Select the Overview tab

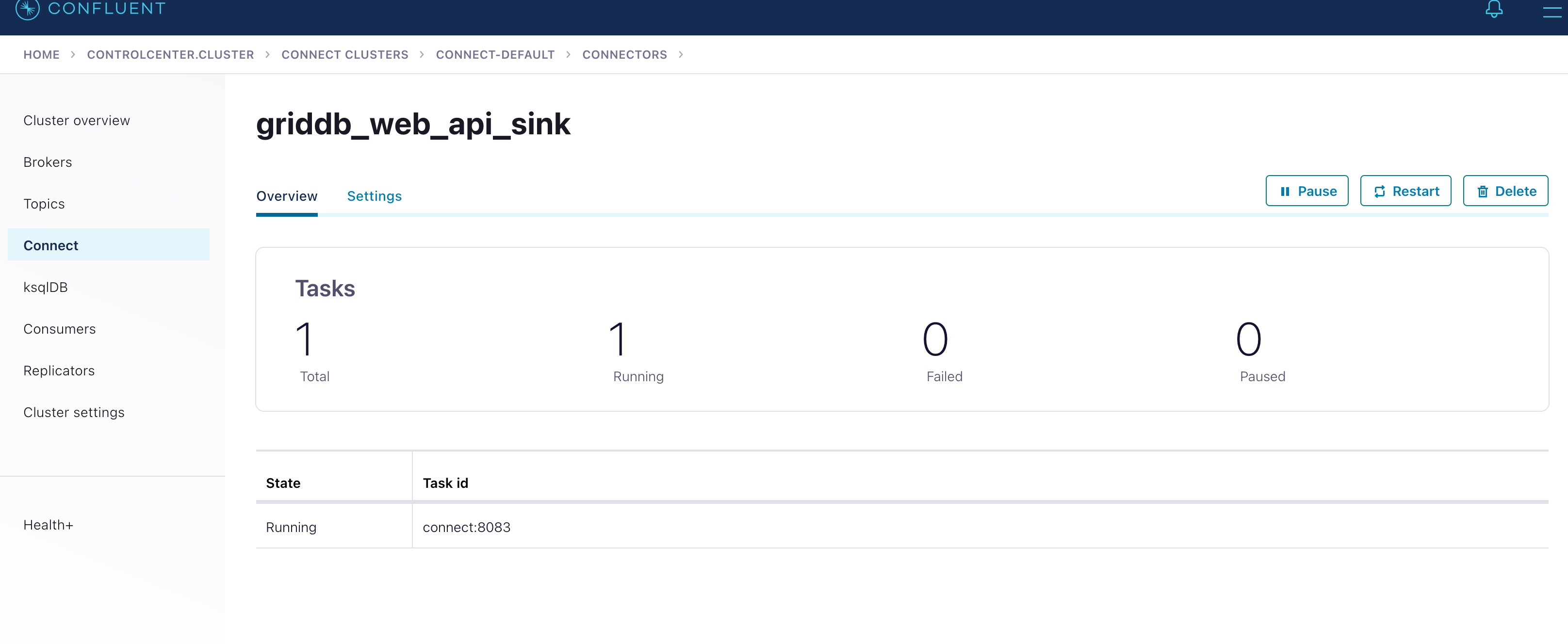pos(287,196)
